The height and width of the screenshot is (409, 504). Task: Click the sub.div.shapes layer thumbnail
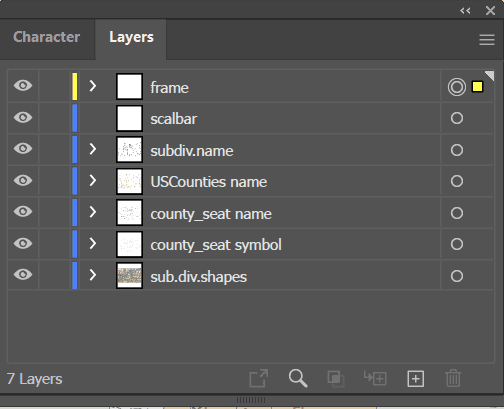[x=129, y=275]
